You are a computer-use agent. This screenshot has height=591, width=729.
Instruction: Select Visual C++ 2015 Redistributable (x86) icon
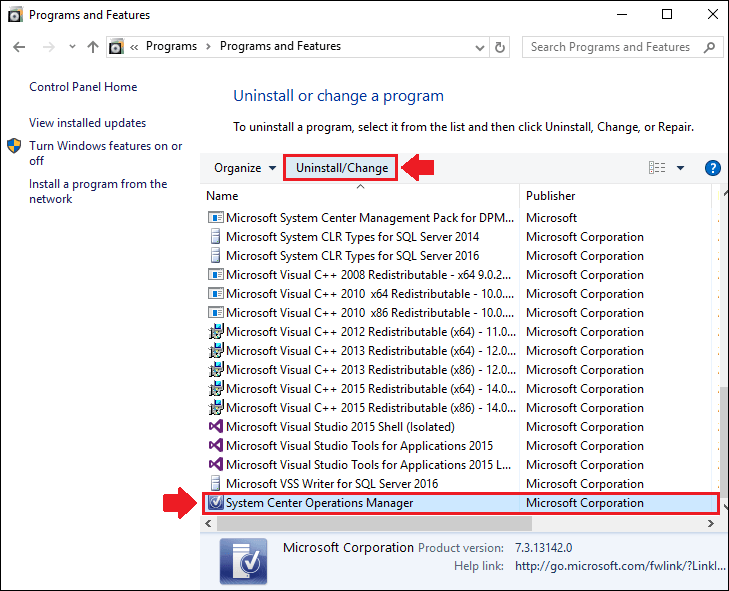pyautogui.click(x=216, y=408)
